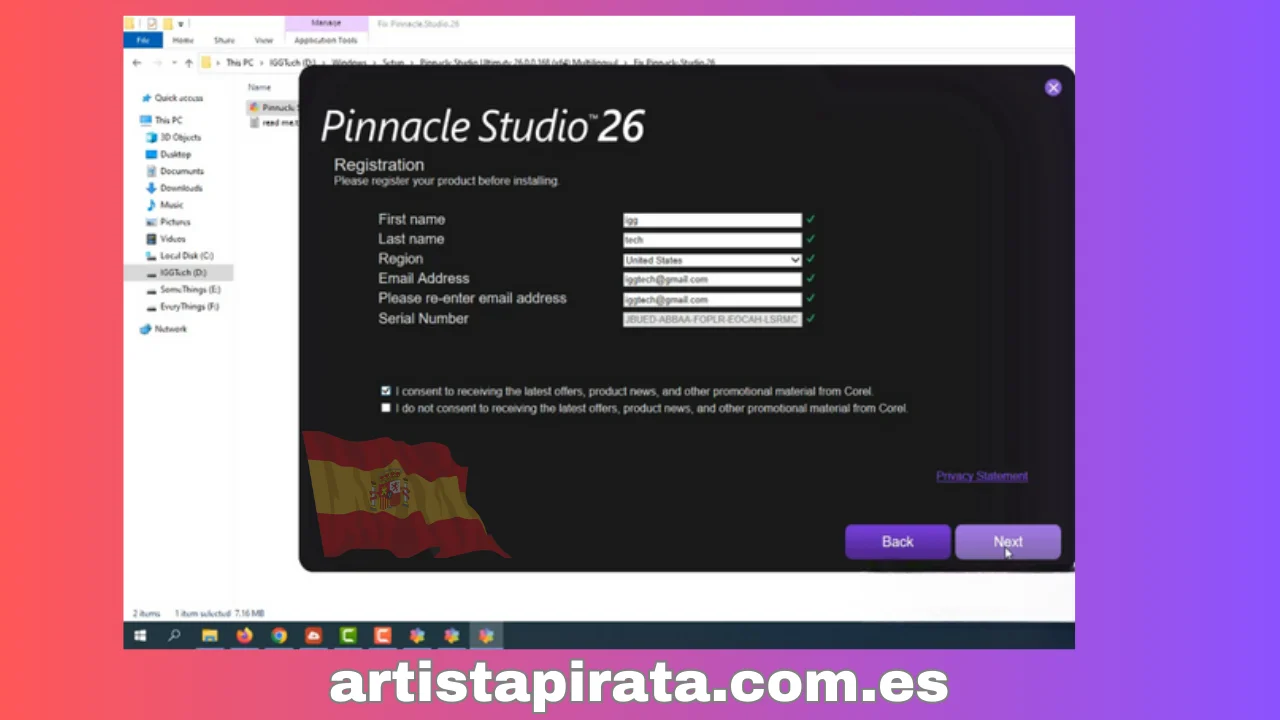
Task: Open the Share ribbon tab
Action: (x=224, y=40)
